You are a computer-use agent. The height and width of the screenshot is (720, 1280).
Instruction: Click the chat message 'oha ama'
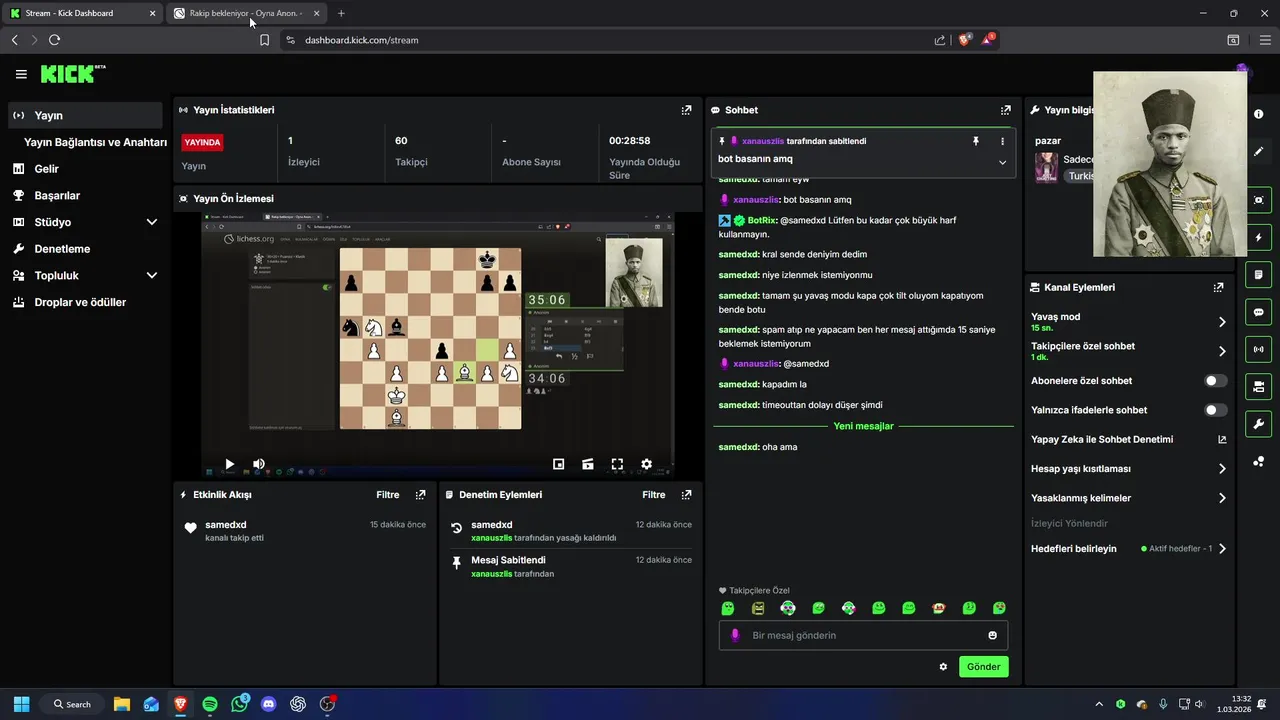[779, 447]
